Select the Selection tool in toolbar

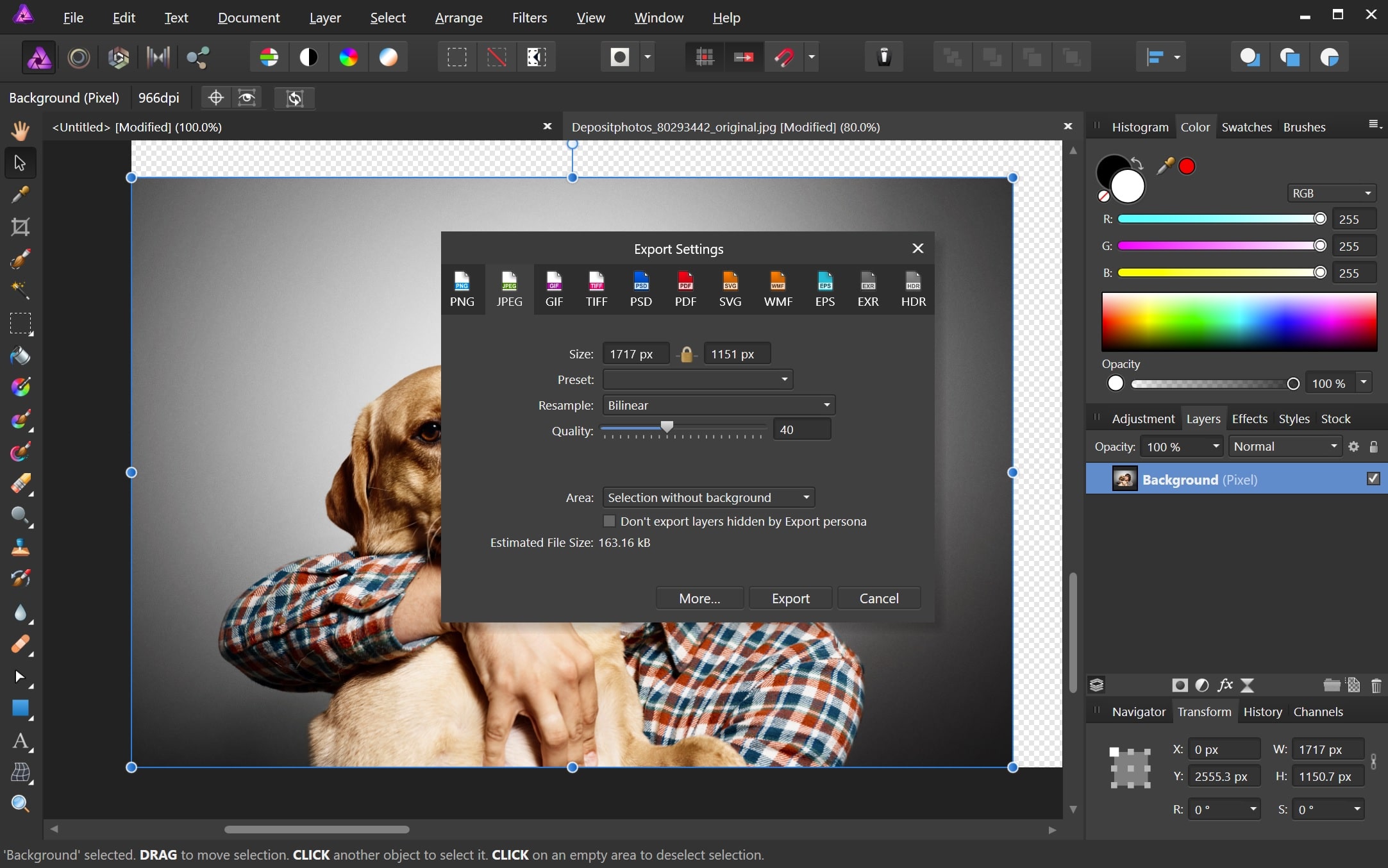coord(20,162)
